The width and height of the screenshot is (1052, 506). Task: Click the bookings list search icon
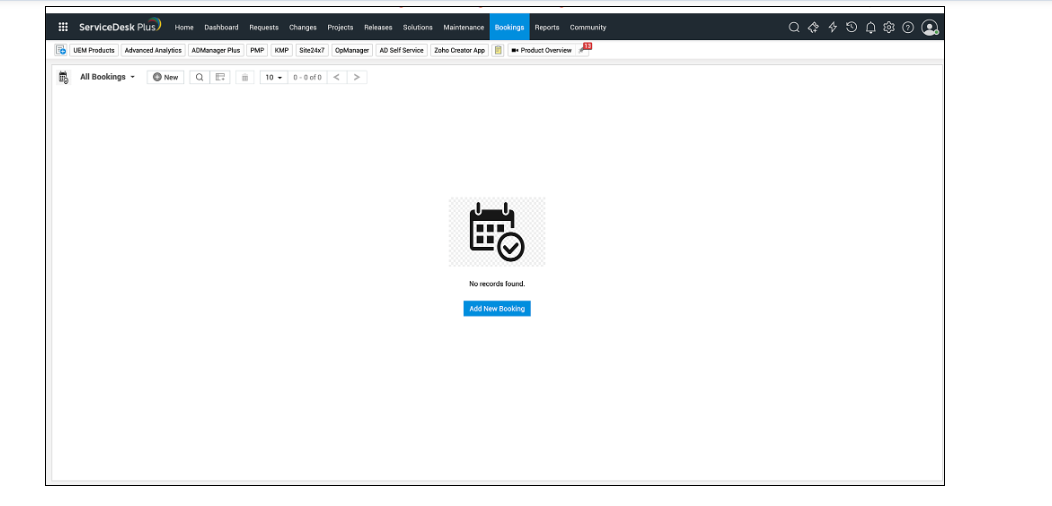[199, 77]
